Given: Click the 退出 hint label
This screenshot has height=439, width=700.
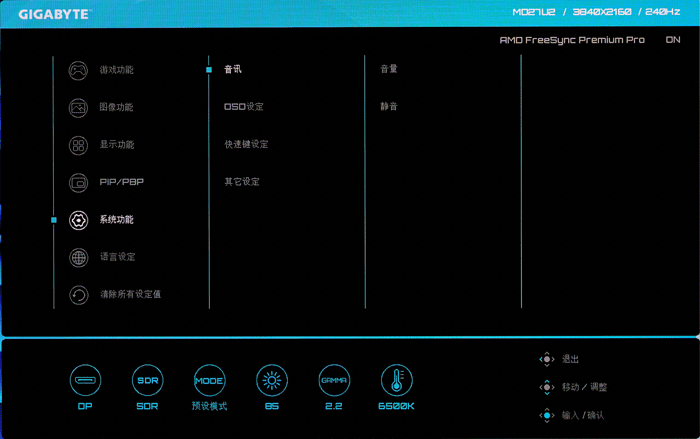Looking at the screenshot, I should pyautogui.click(x=570, y=359).
